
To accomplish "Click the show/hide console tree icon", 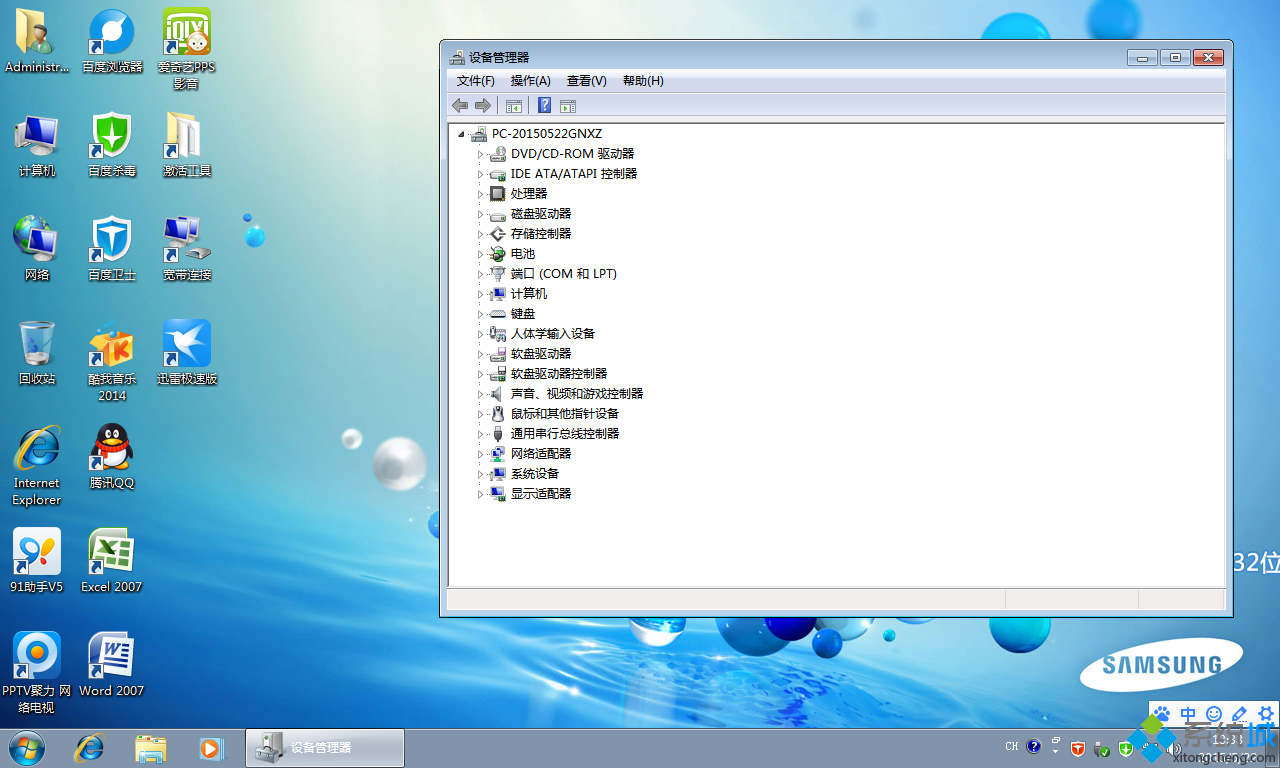I will (x=514, y=106).
